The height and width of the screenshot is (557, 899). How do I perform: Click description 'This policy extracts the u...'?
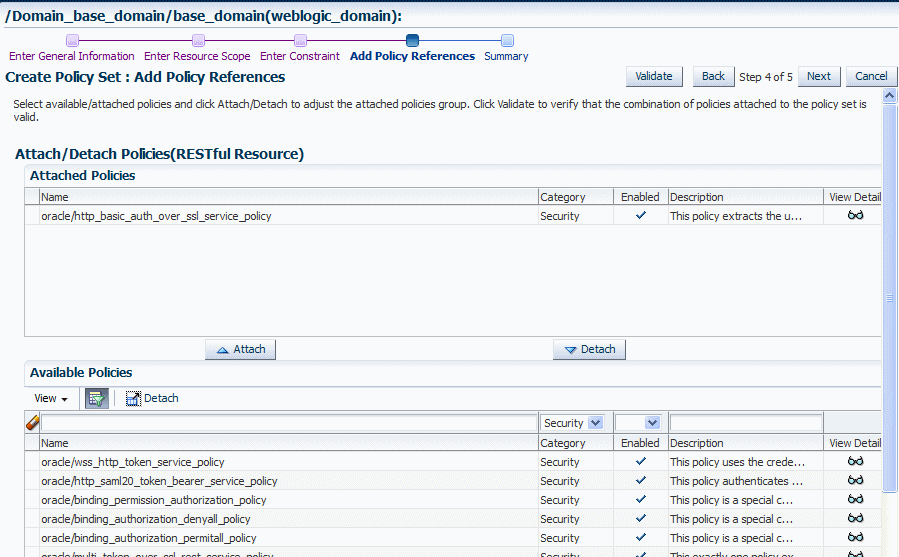736,216
